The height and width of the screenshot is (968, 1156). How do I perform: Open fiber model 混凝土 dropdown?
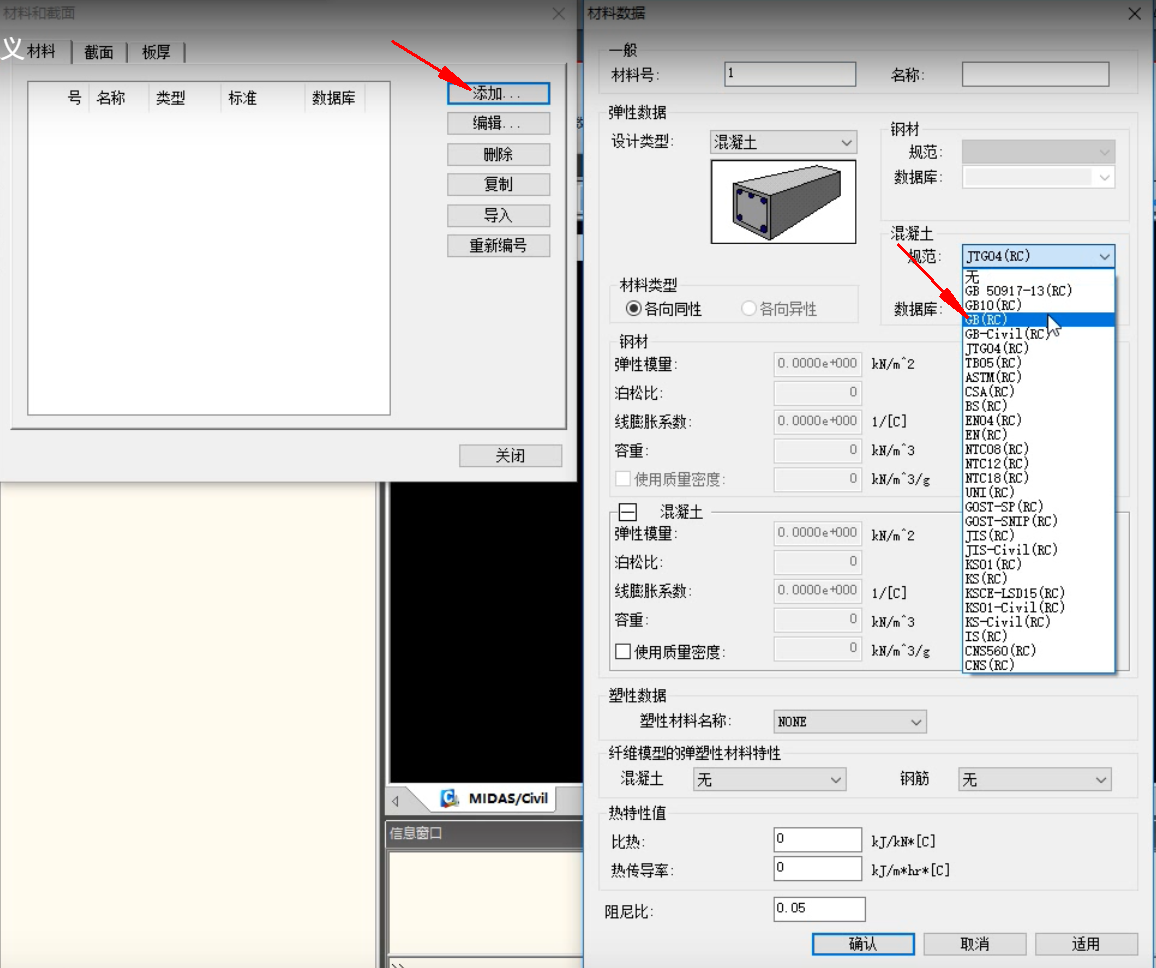(770, 779)
